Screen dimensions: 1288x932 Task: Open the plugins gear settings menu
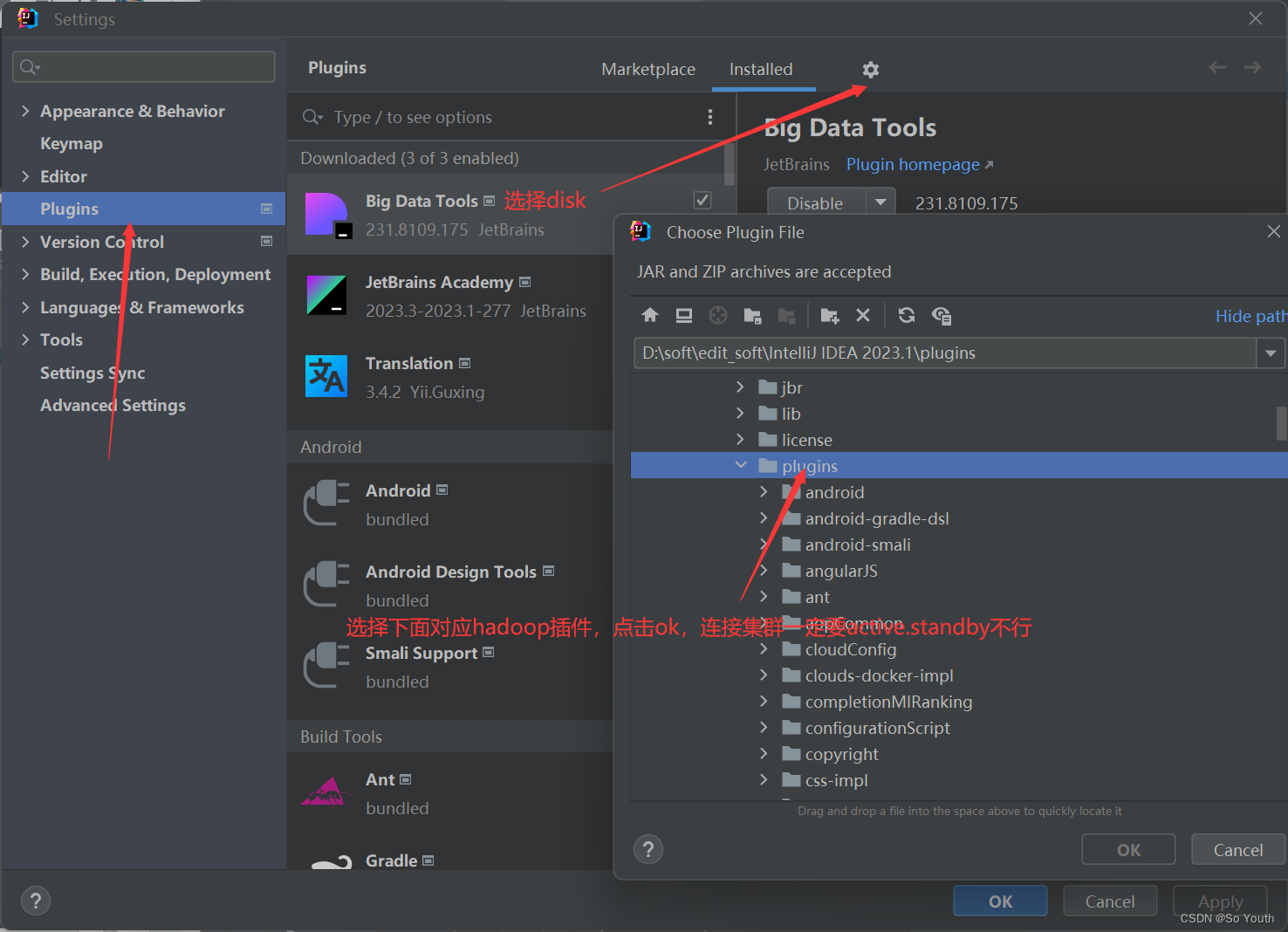click(870, 70)
